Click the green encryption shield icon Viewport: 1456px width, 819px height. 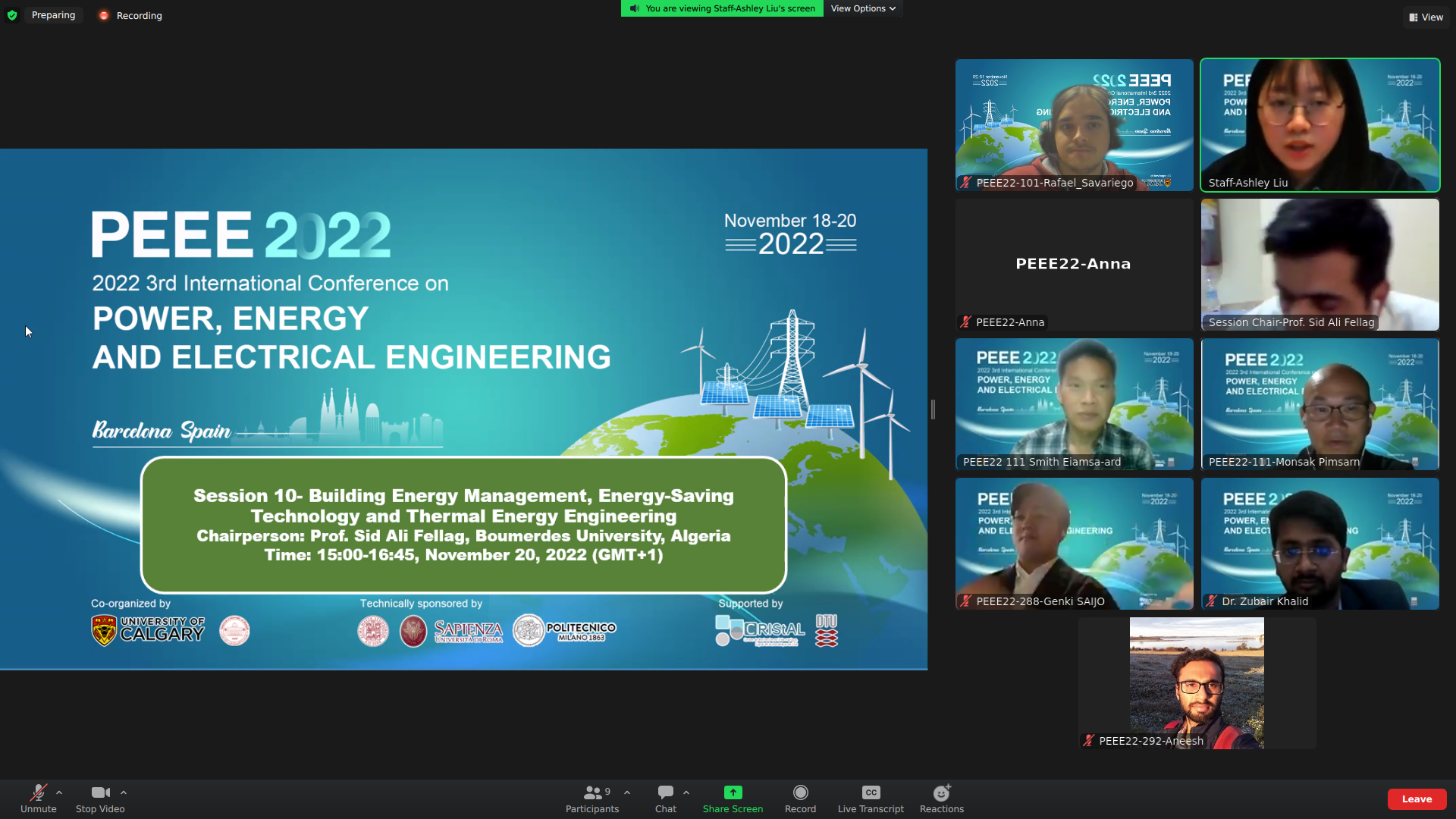[x=12, y=15]
